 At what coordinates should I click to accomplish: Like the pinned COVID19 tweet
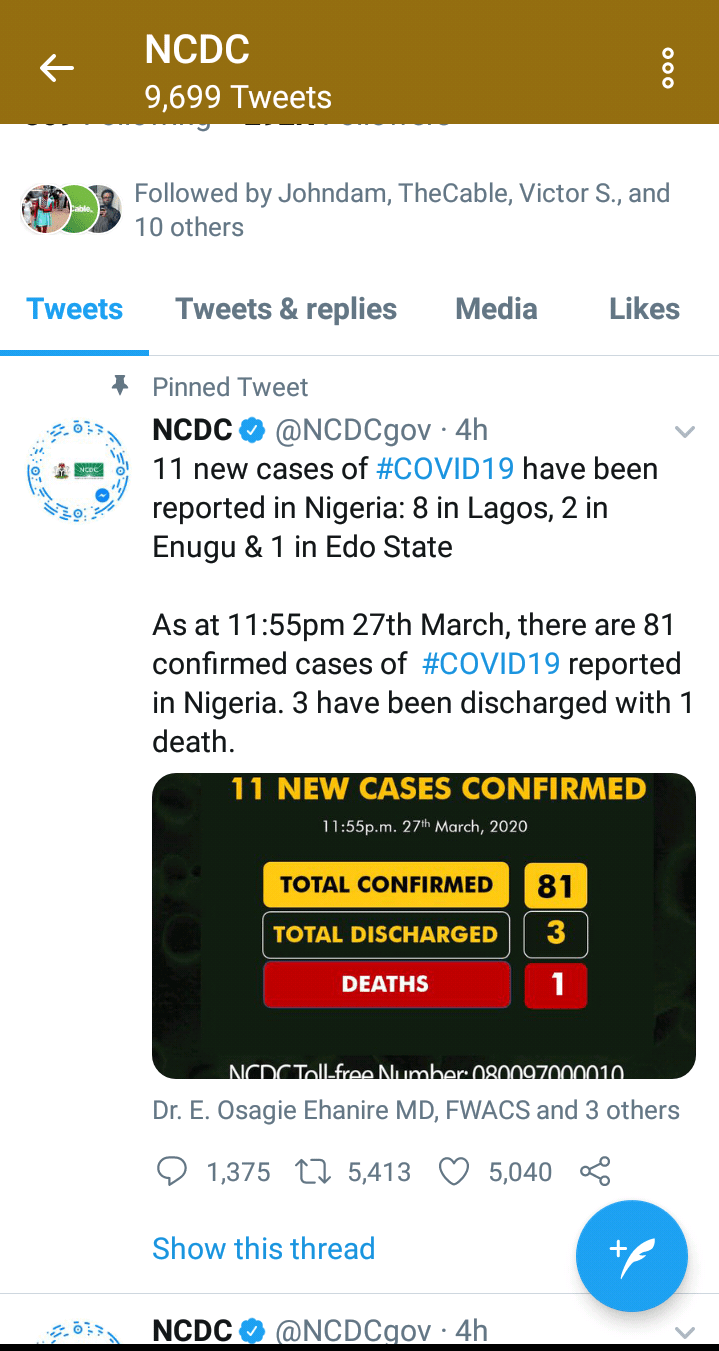454,1171
